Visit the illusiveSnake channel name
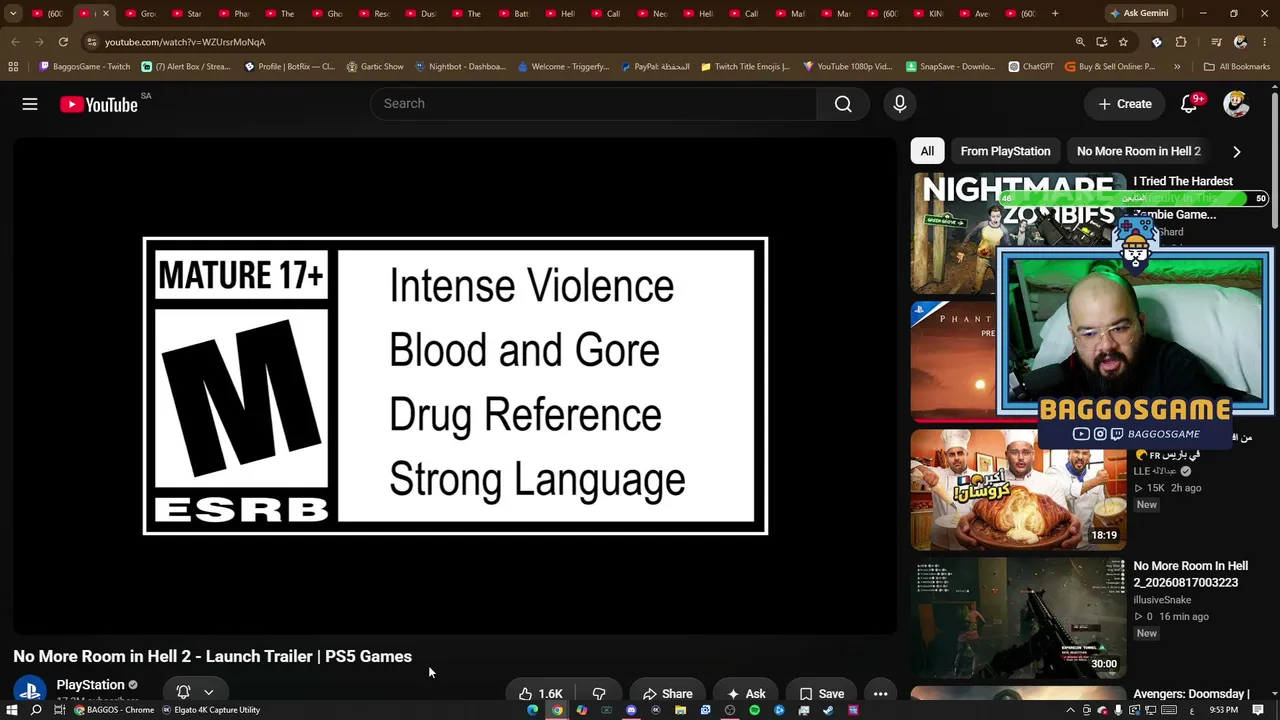 1162,600
